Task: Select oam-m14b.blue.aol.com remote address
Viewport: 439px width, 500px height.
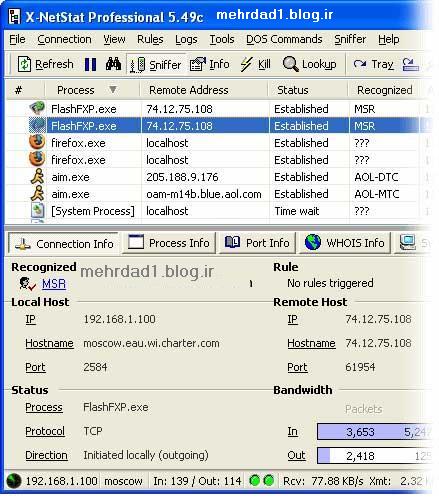Action: (x=204, y=194)
